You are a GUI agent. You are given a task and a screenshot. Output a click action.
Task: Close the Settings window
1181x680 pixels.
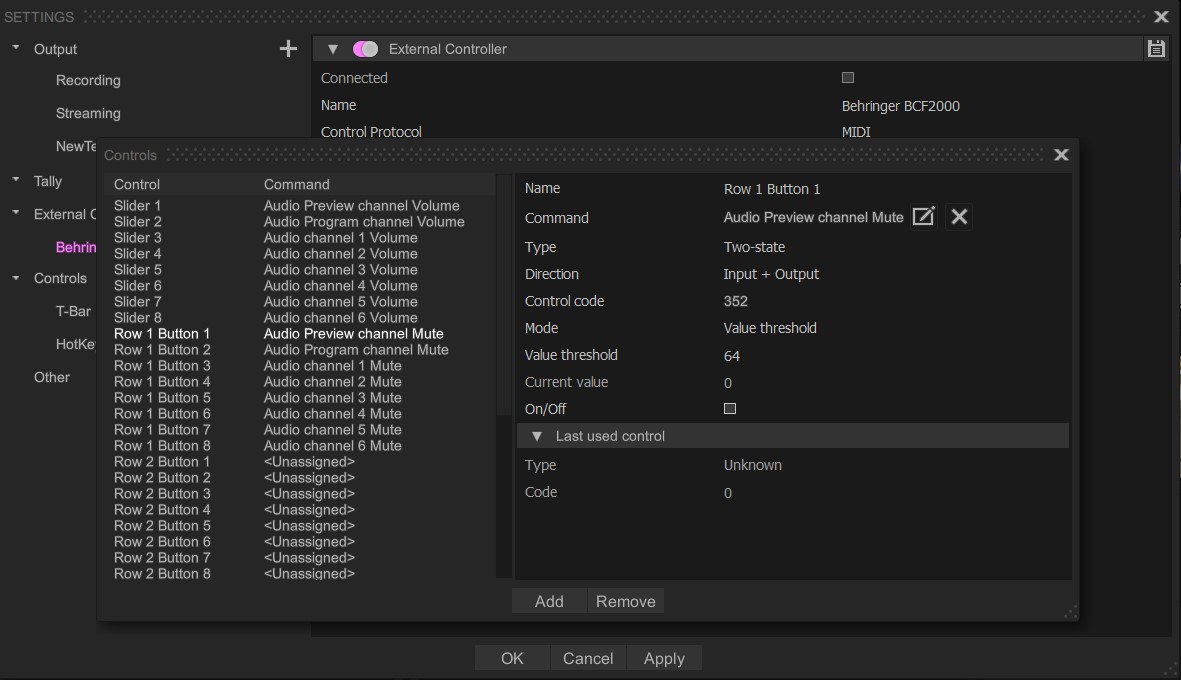[x=1161, y=17]
